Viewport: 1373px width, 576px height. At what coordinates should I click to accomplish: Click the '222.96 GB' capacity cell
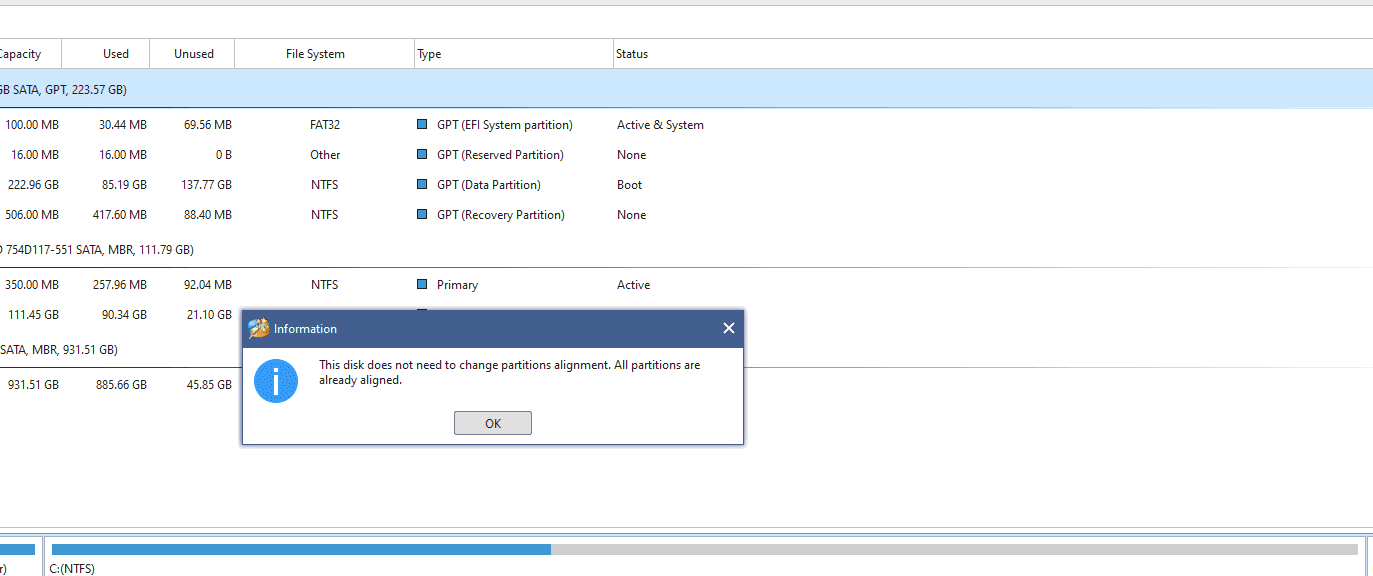coord(33,185)
